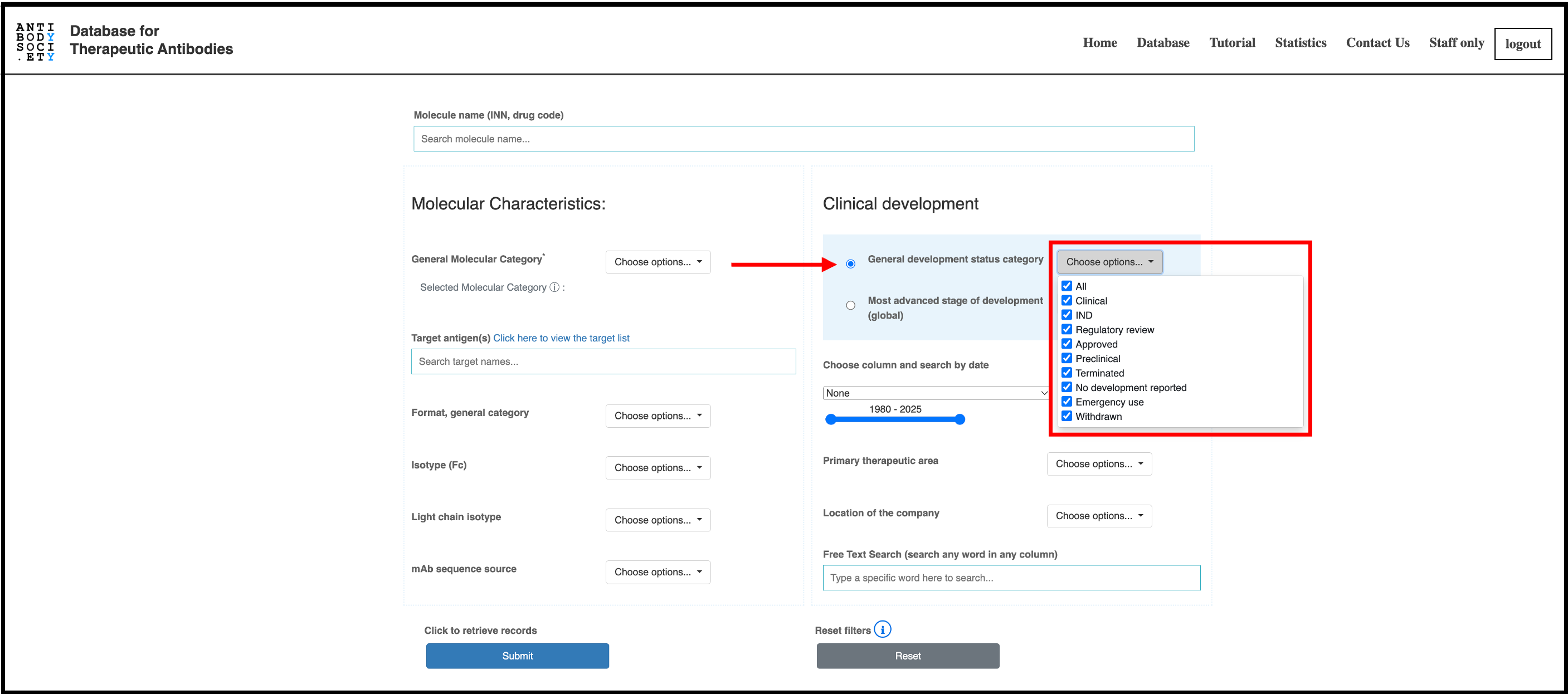Screen dimensions: 1568x694
Task: Open the date column None select box
Action: tap(936, 393)
